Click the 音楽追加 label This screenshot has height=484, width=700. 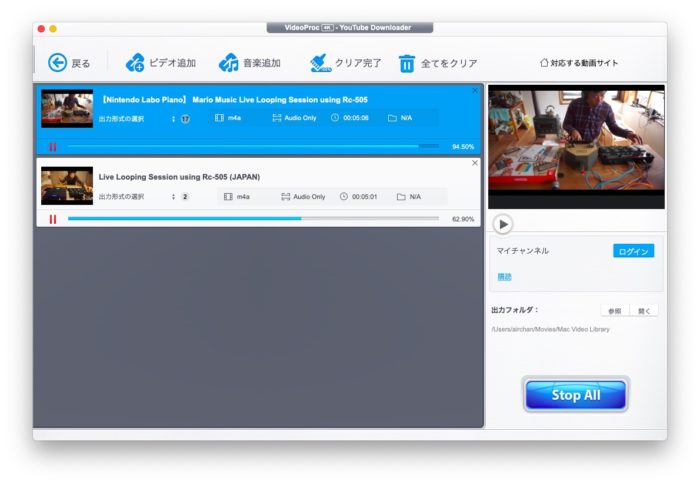coord(262,63)
